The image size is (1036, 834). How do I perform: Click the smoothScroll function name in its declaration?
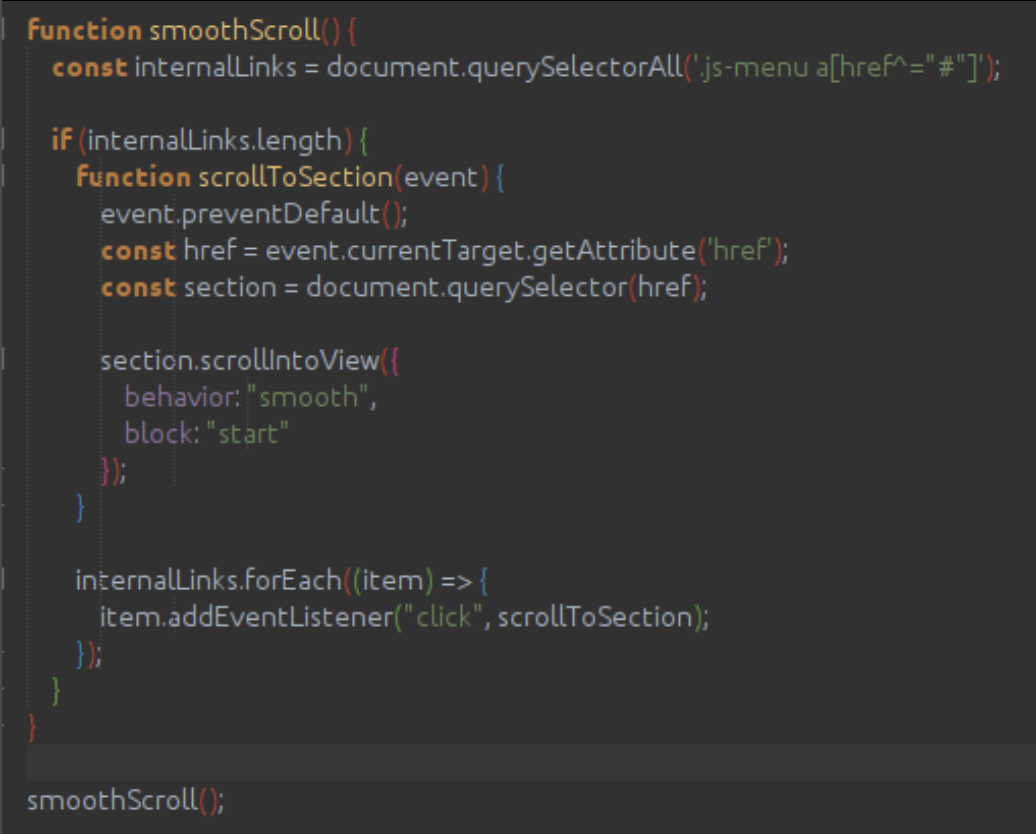(x=234, y=30)
